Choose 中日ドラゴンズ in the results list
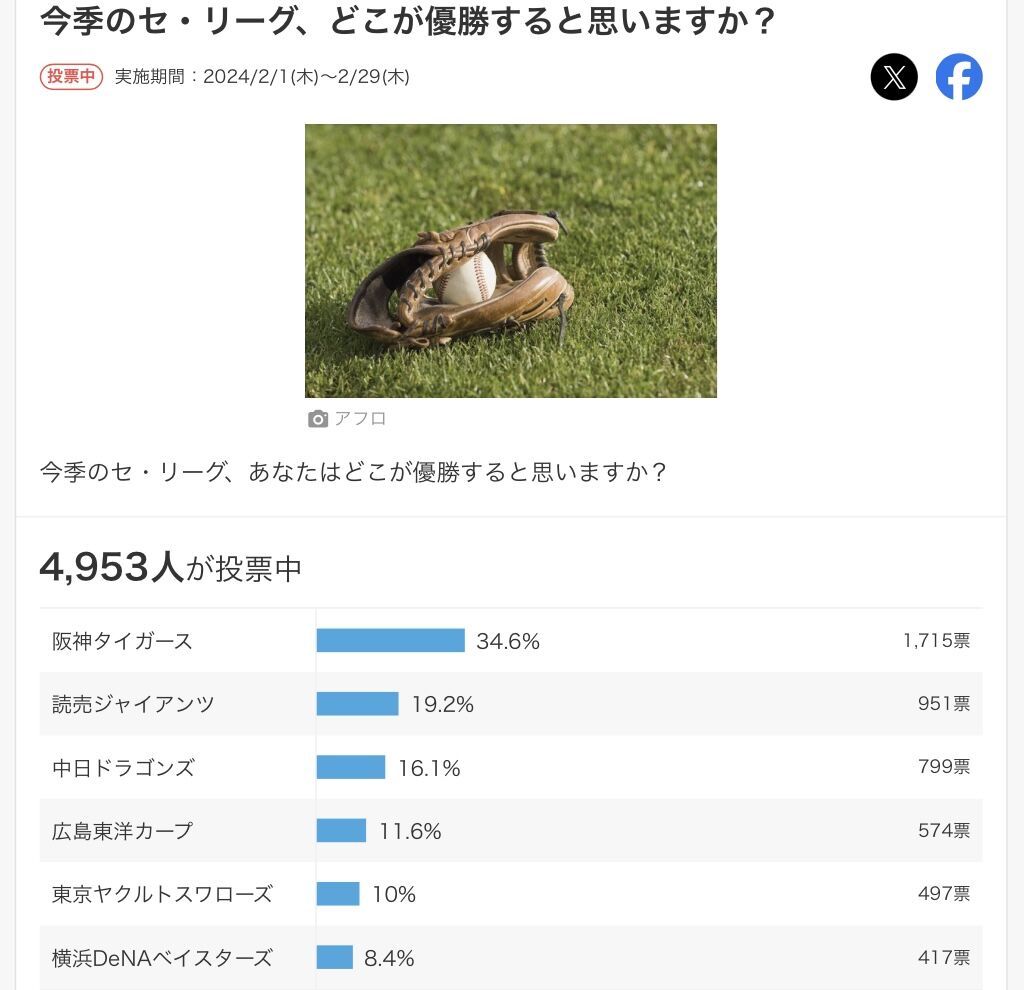This screenshot has height=990, width=1024. pos(123,768)
